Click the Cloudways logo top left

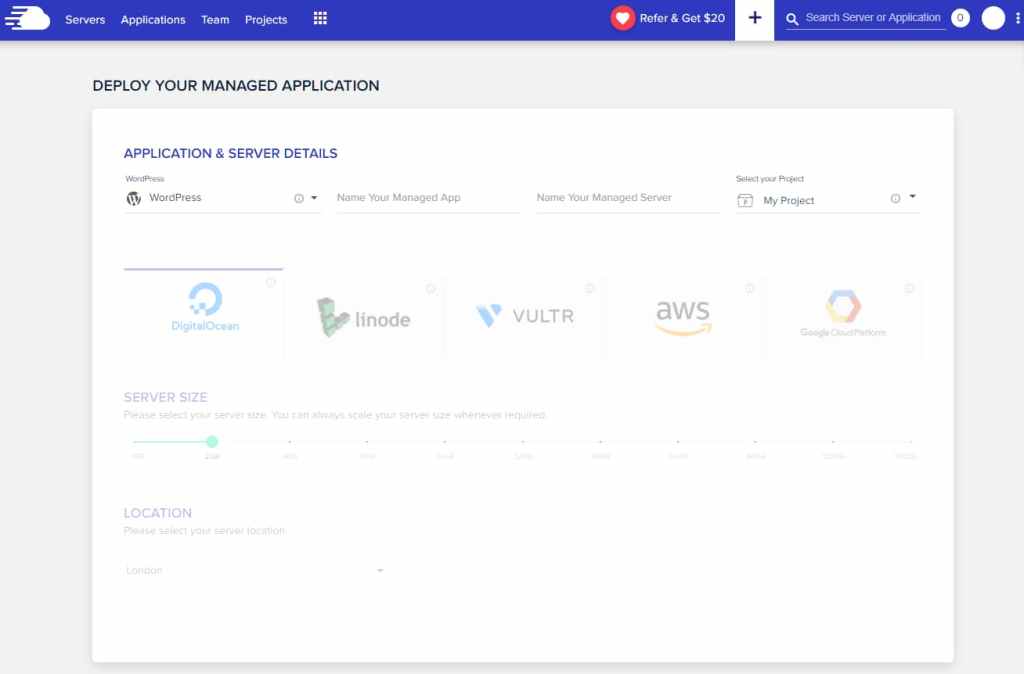tap(25, 17)
